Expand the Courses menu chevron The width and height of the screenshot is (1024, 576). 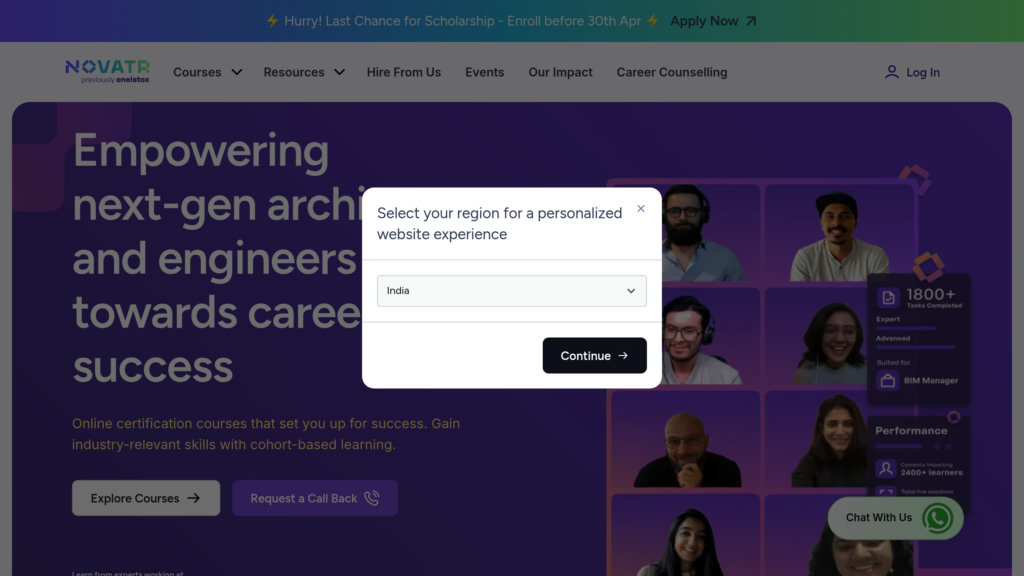(237, 72)
